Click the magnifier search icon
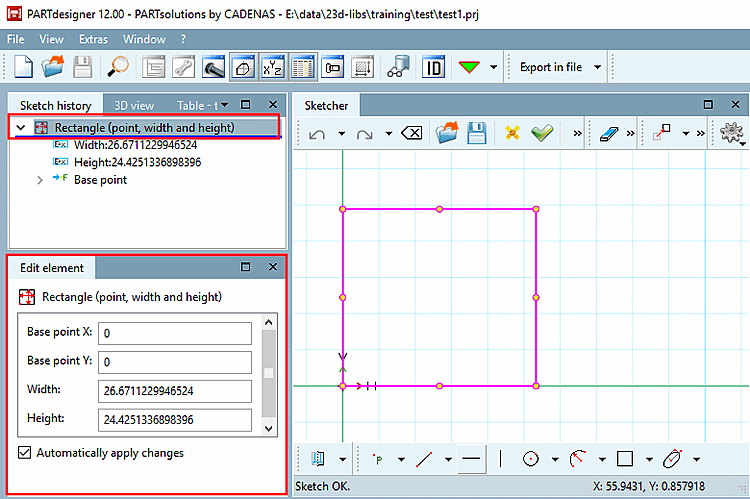The height and width of the screenshot is (499, 750). (x=118, y=67)
